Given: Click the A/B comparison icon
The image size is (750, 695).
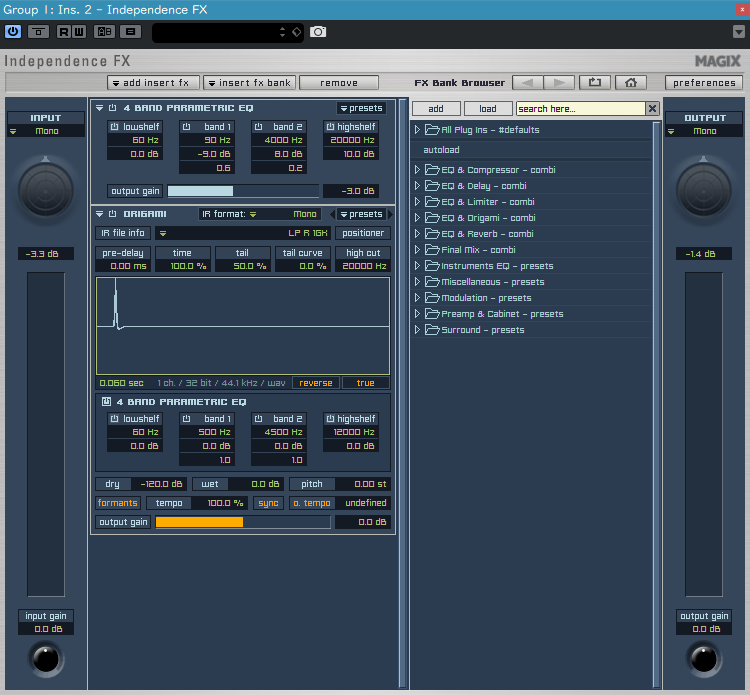Looking at the screenshot, I should click(x=104, y=32).
